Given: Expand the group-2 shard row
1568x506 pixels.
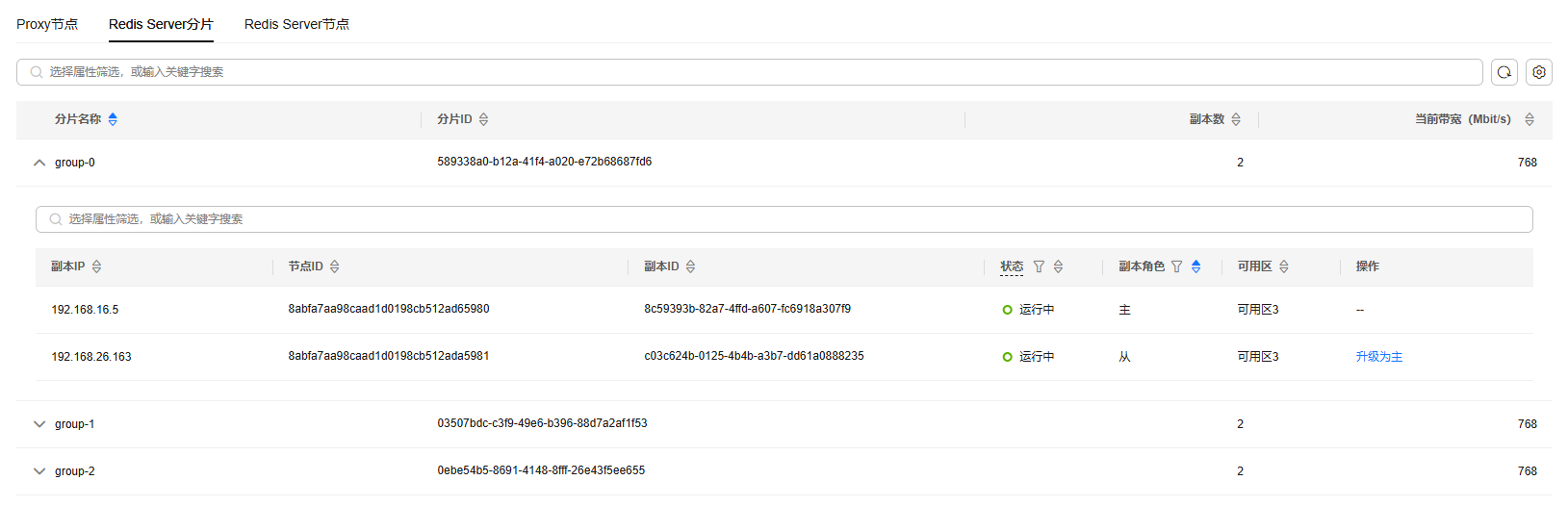Looking at the screenshot, I should [x=39, y=471].
